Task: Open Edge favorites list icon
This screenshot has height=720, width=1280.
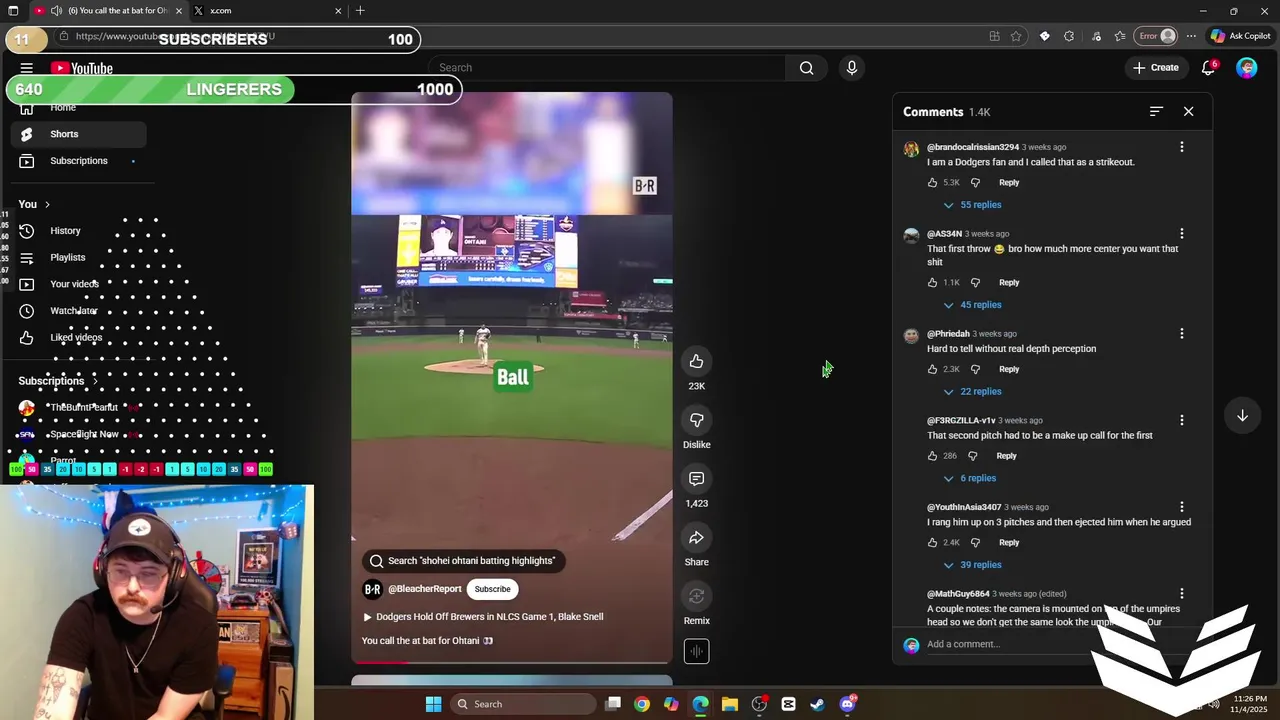Action: (x=1120, y=36)
